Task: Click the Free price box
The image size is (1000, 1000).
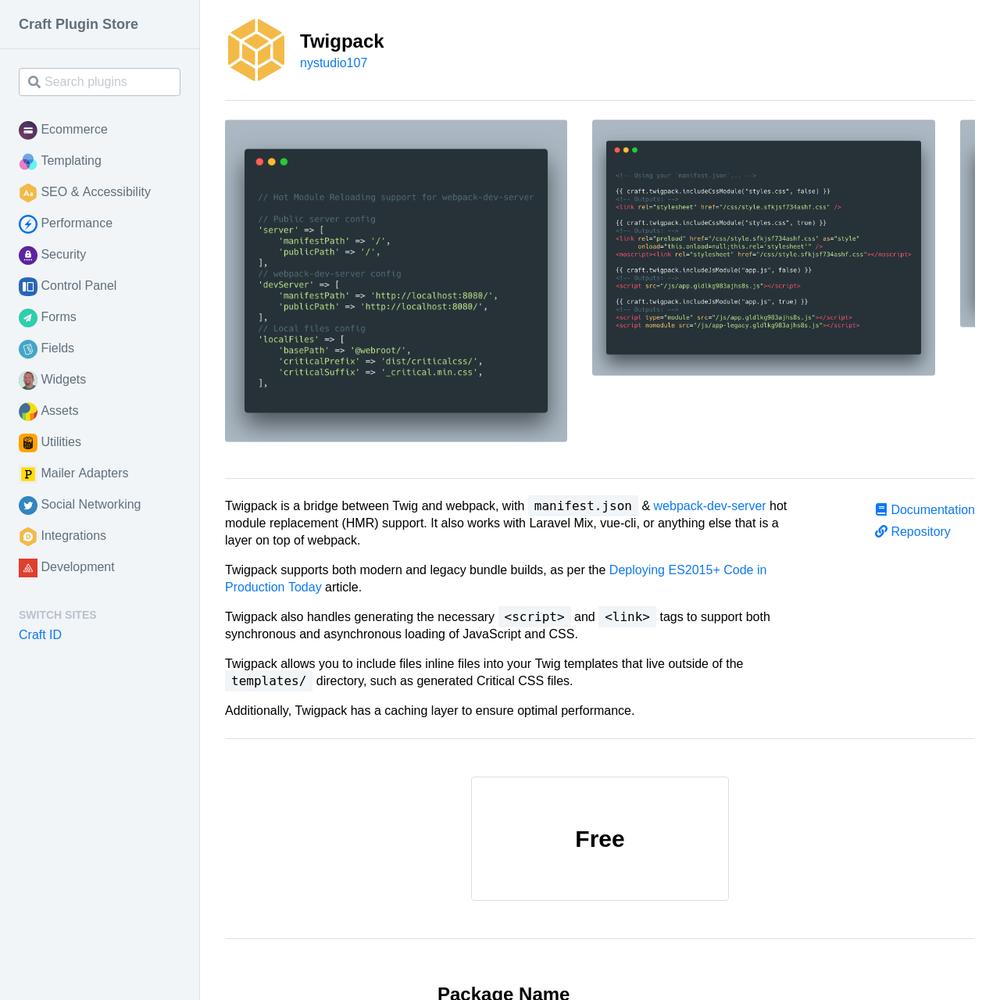Action: pos(599,839)
